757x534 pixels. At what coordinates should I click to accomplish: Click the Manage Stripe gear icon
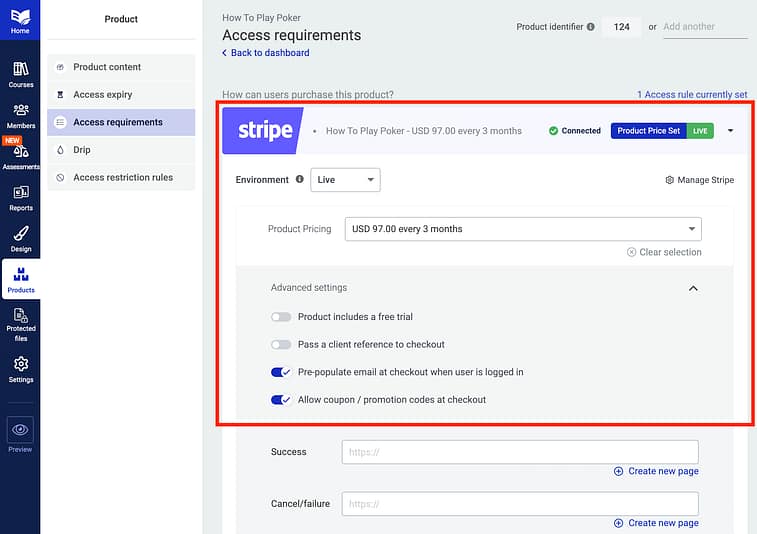point(670,180)
